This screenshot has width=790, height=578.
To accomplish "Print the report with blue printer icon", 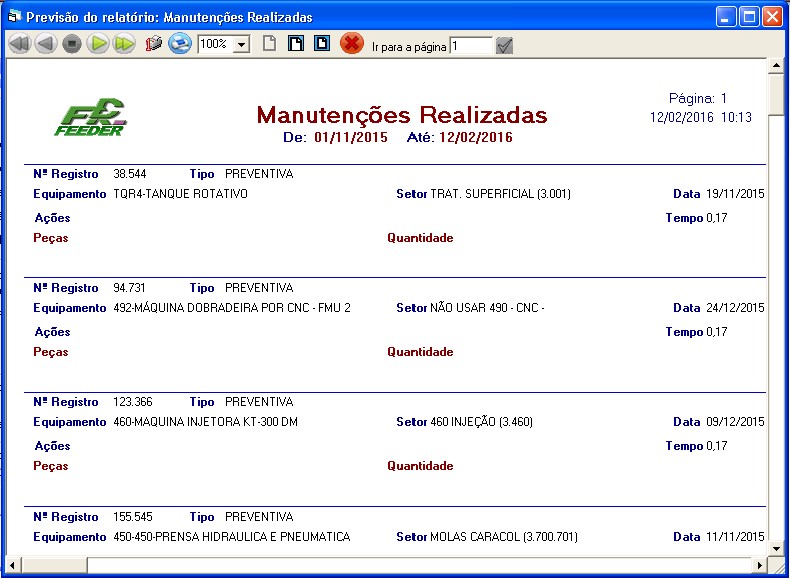I will (x=179, y=43).
